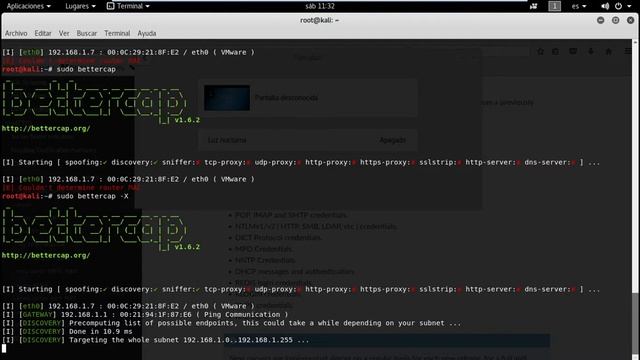
Task: Click the volume speaker icon
Action: [605, 6]
